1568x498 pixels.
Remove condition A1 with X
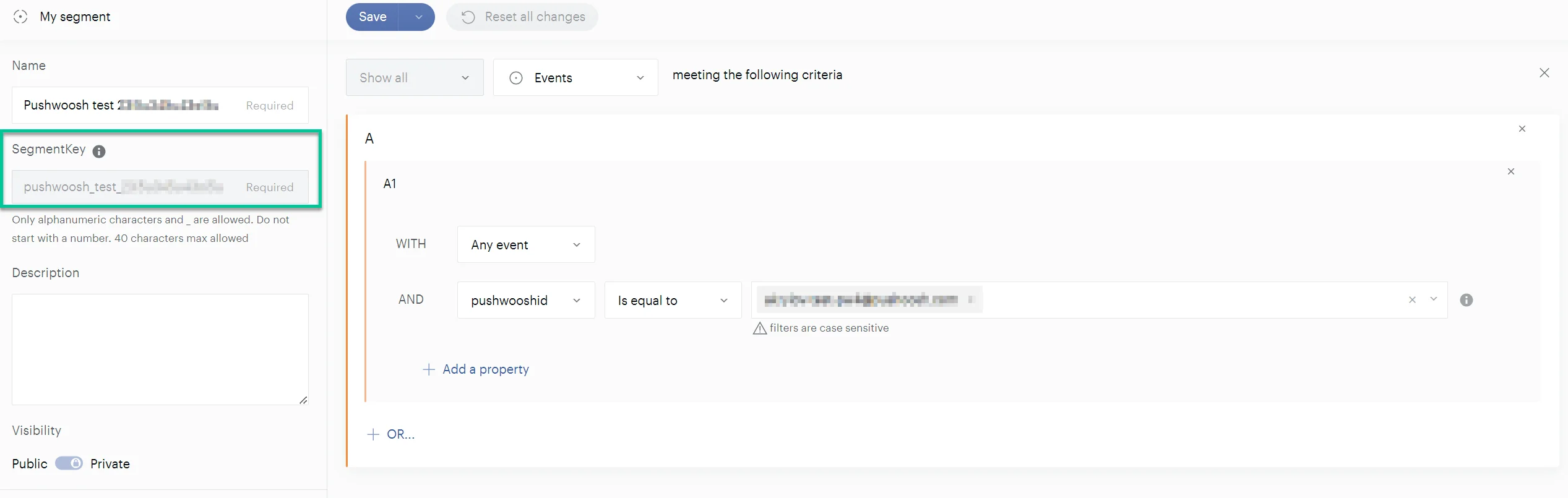(1510, 171)
